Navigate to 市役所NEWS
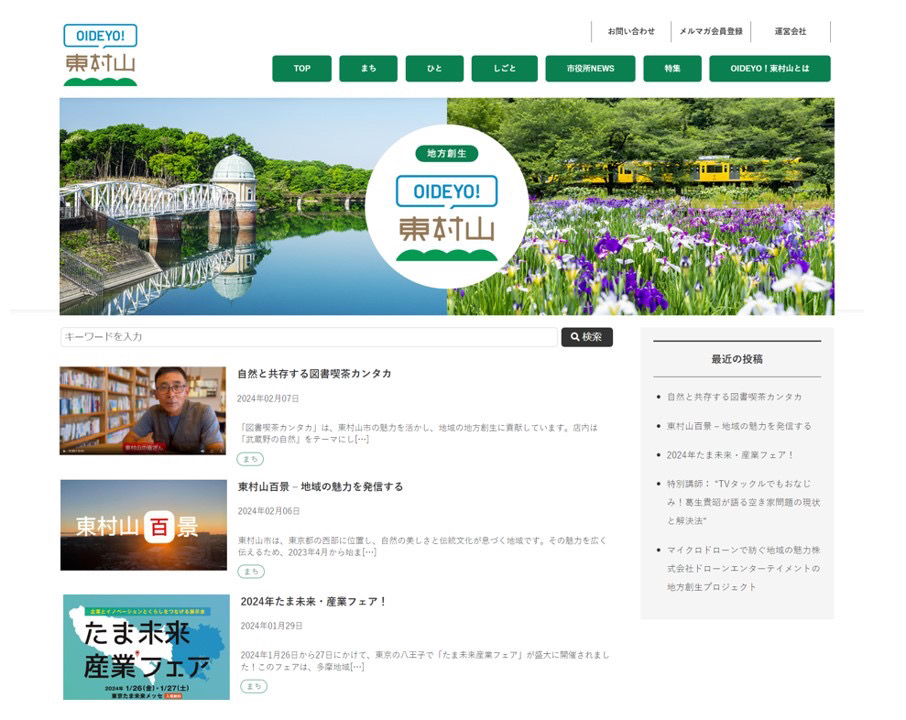Image resolution: width=906 pixels, height=720 pixels. click(x=590, y=69)
